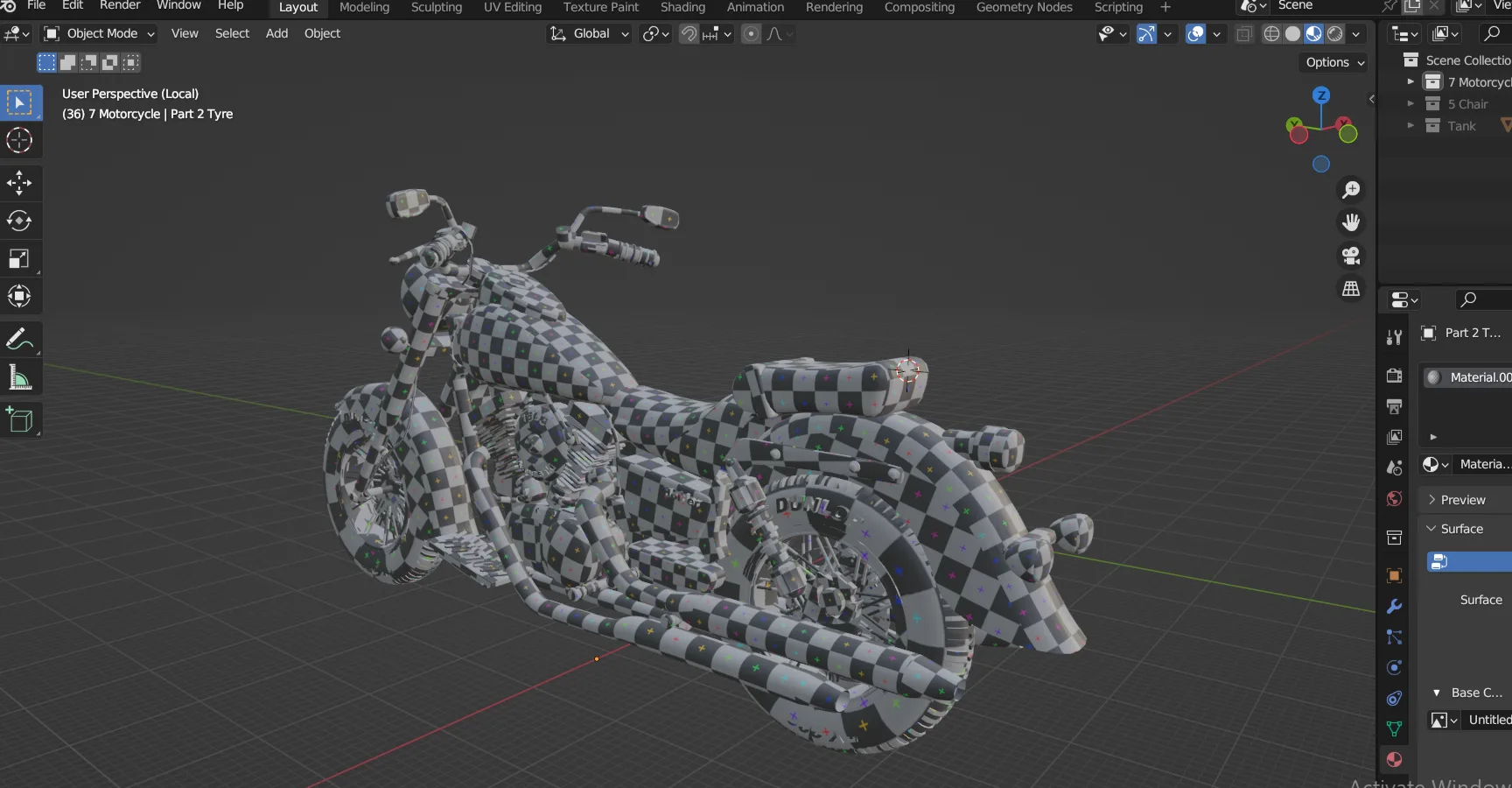Activate the Rotate tool
The height and width of the screenshot is (788, 1512).
point(19,222)
